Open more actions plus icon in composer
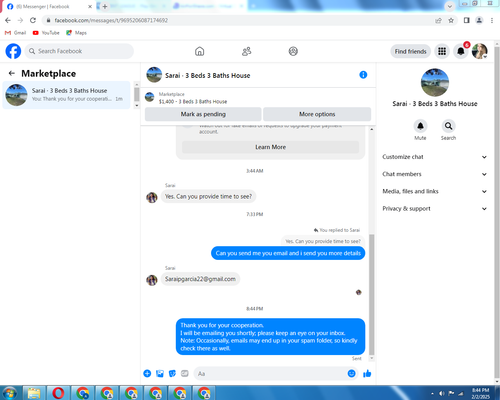This screenshot has width=500, height=400. click(x=147, y=373)
